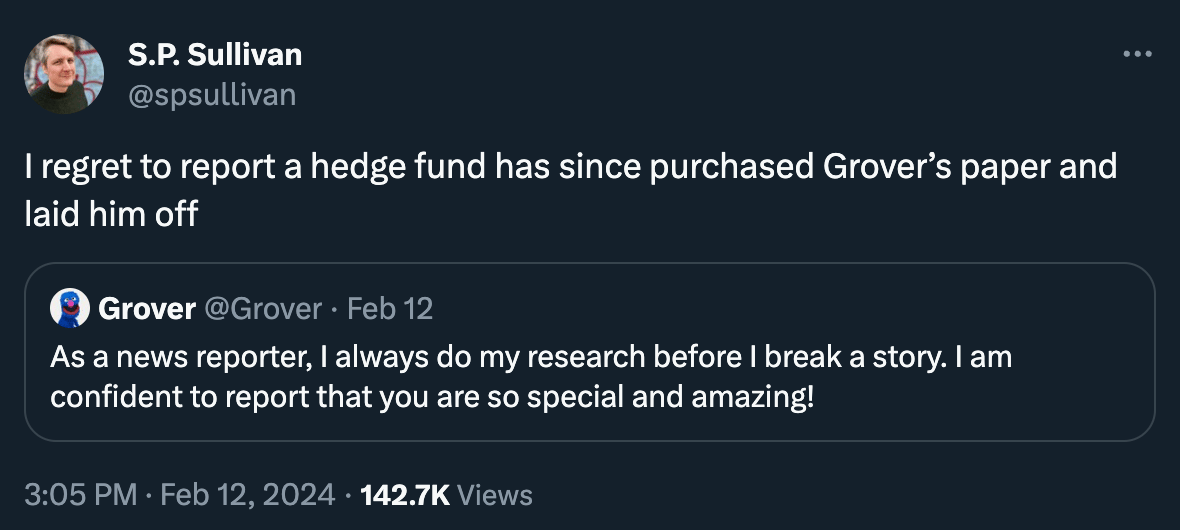This screenshot has width=1180, height=530.
Task: Click the 142.7K view count number
Action: [x=404, y=494]
